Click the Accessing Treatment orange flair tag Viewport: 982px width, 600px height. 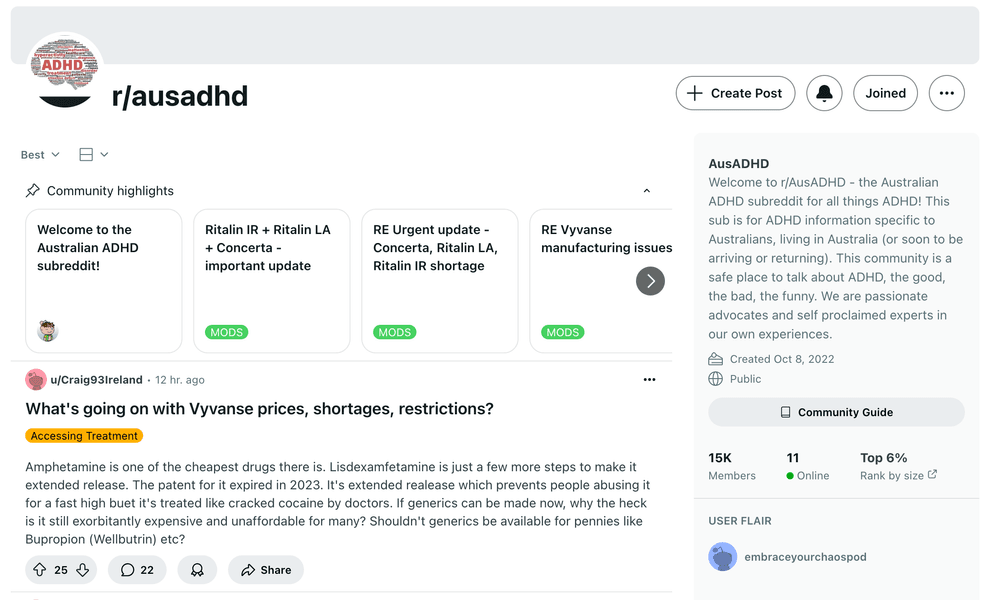point(84,436)
